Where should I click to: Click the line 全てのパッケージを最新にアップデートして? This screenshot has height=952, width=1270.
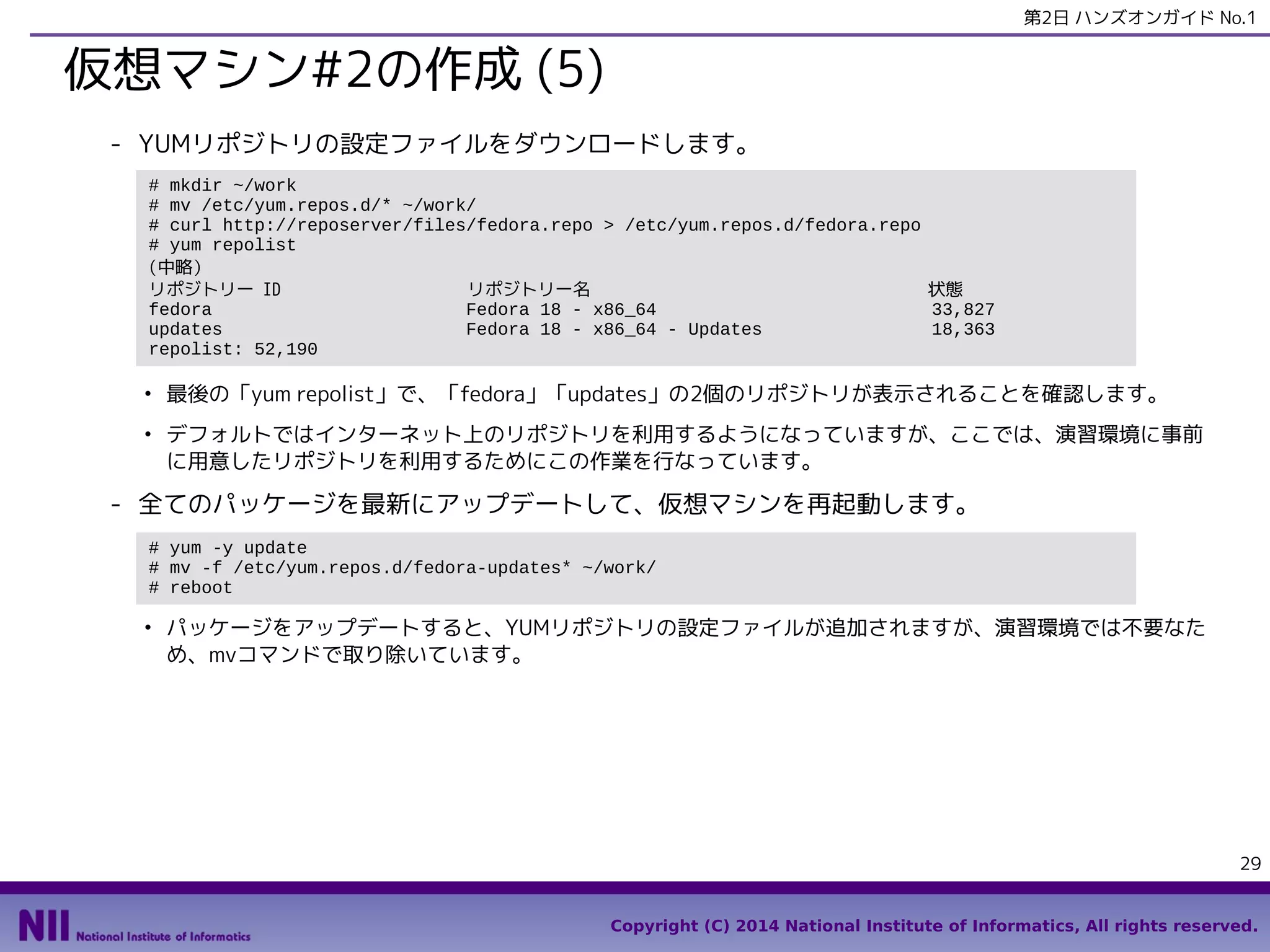pyautogui.click(x=554, y=504)
